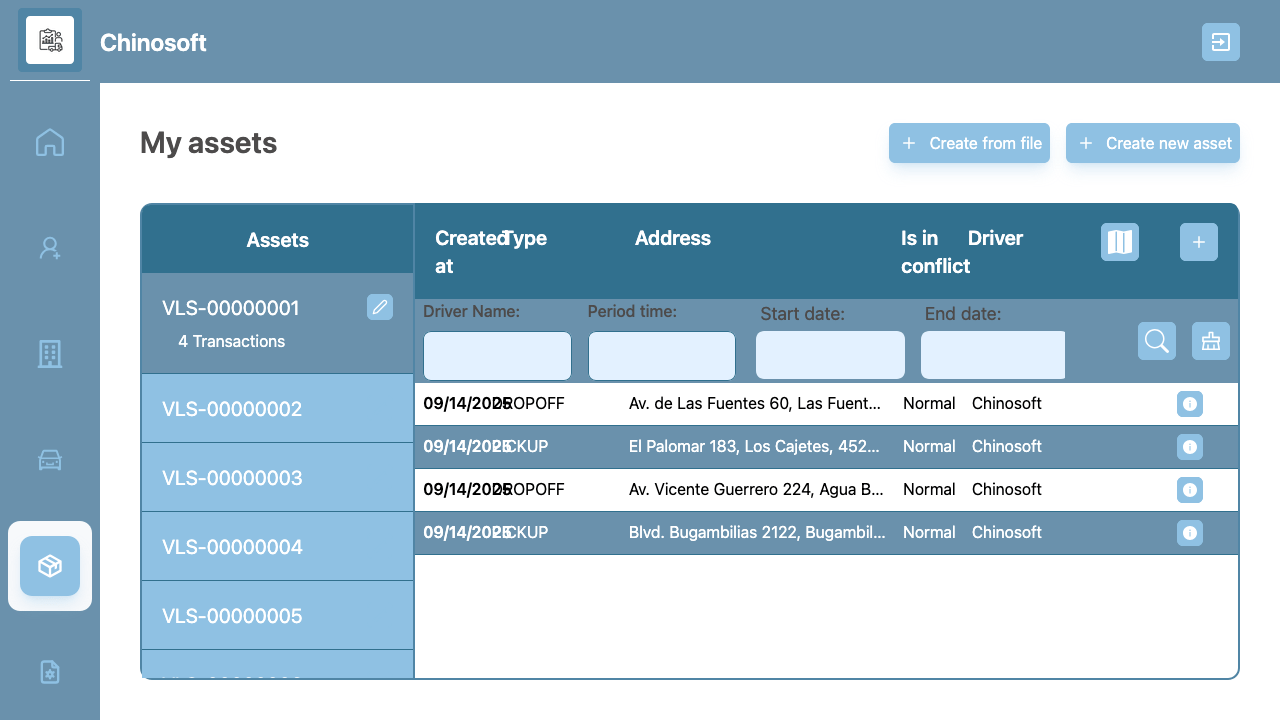1280x720 pixels.
Task: Edit VLS-00000001 using the pencil icon
Action: click(380, 307)
